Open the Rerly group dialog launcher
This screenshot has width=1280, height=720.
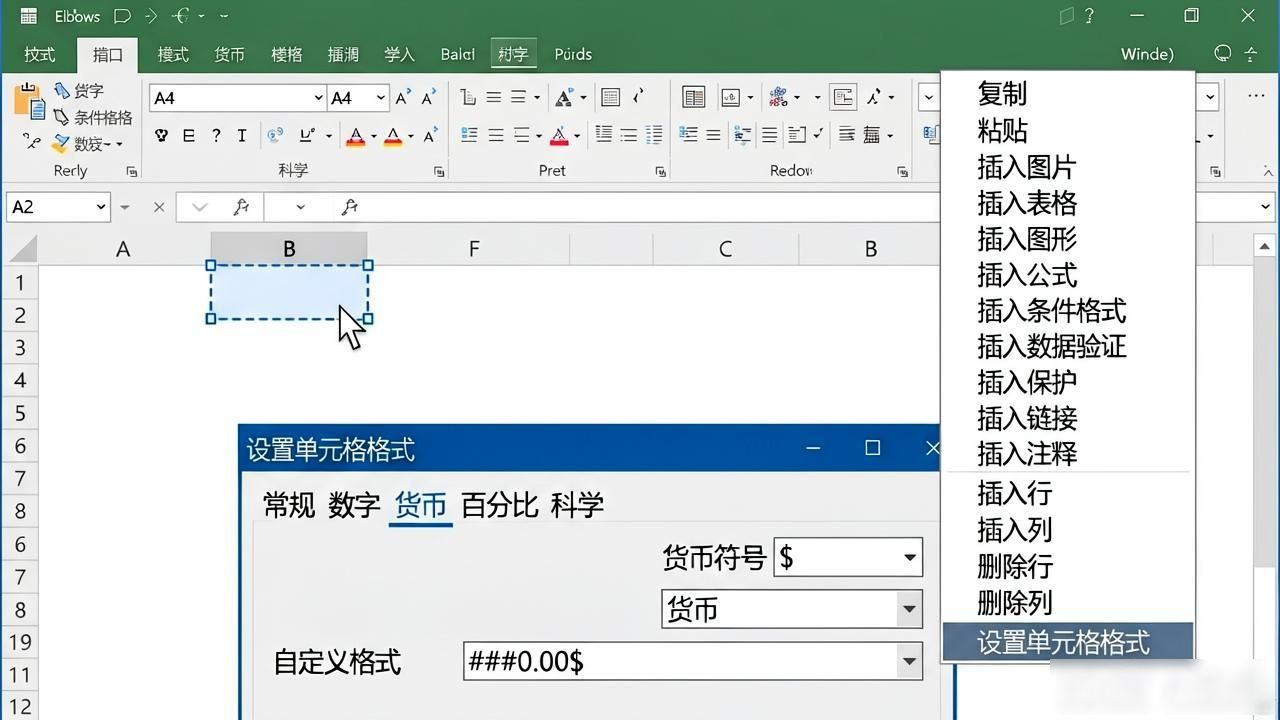[x=131, y=172]
